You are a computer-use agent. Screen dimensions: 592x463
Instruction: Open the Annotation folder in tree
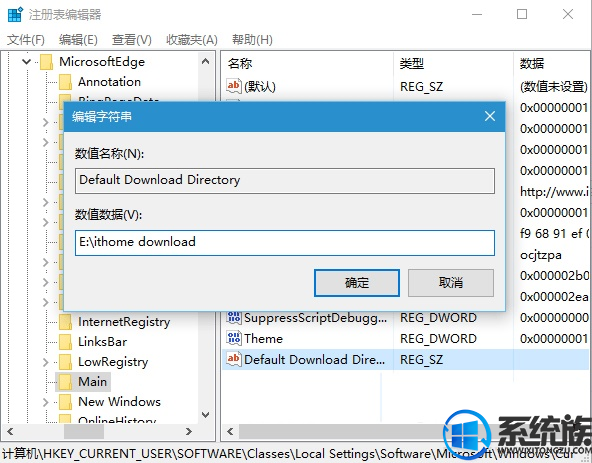109,82
